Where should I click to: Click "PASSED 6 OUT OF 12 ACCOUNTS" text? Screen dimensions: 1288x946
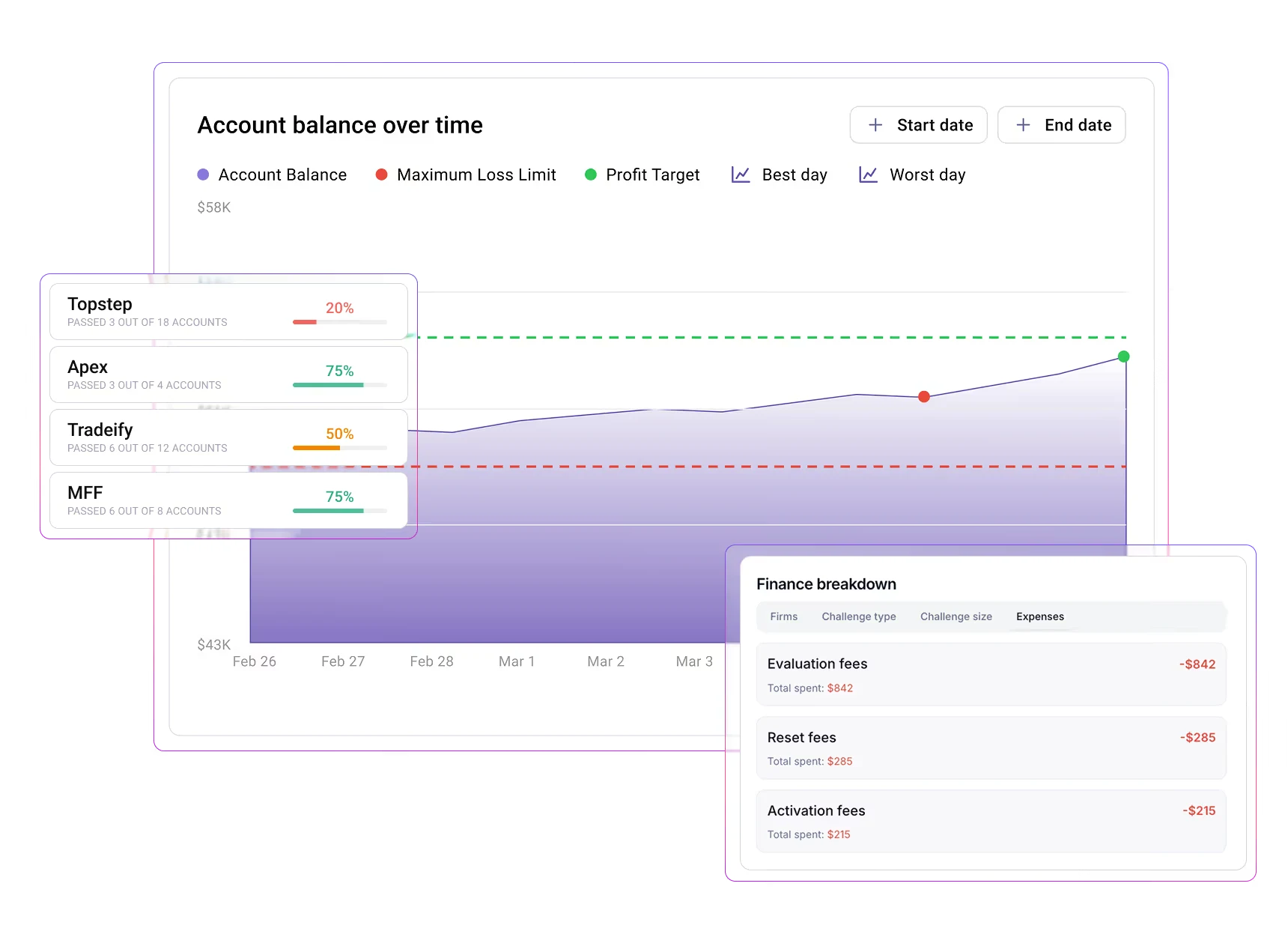tap(148, 448)
